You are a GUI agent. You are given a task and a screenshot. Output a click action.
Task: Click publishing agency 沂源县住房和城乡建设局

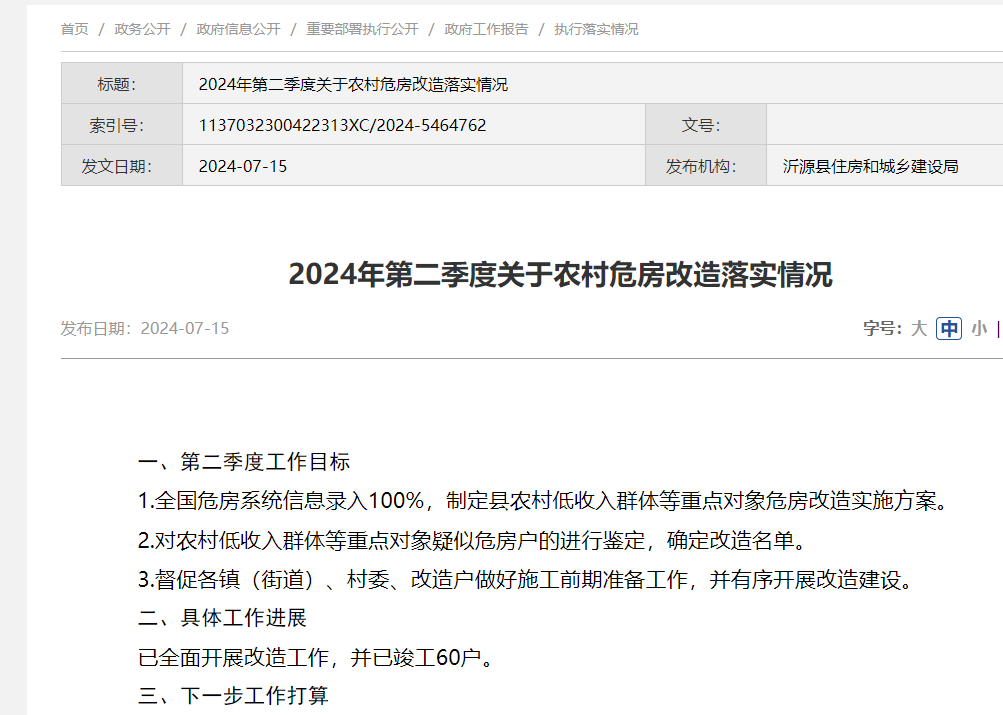pos(870,166)
